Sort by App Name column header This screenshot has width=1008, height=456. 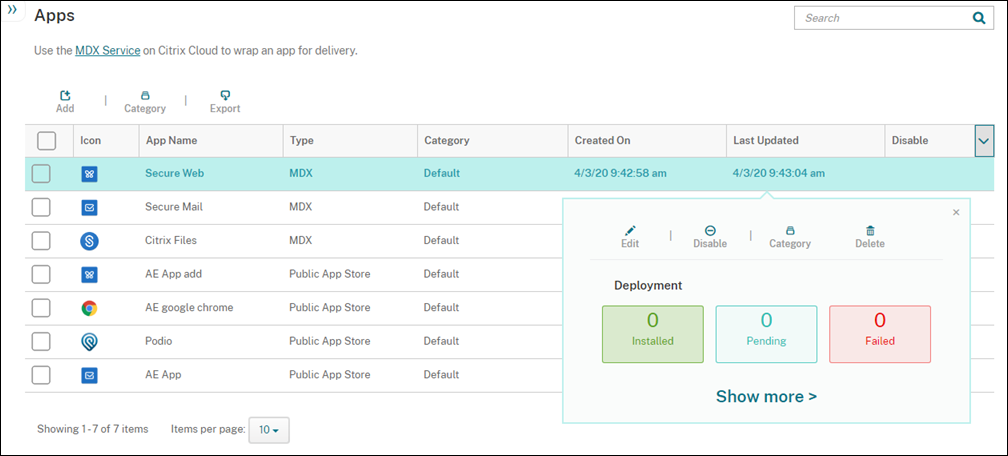[171, 141]
